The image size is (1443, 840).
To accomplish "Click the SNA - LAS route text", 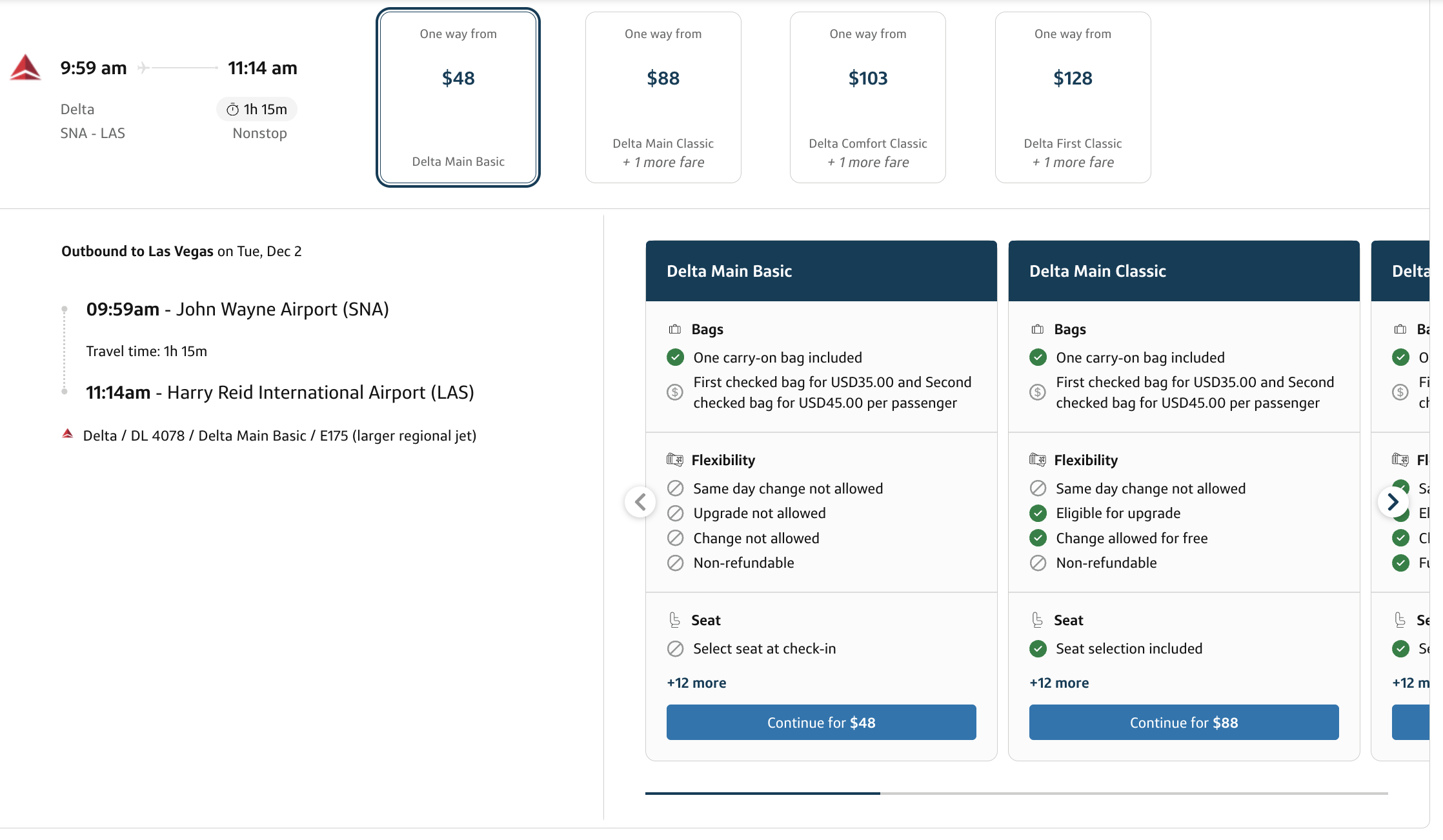I will [x=93, y=134].
